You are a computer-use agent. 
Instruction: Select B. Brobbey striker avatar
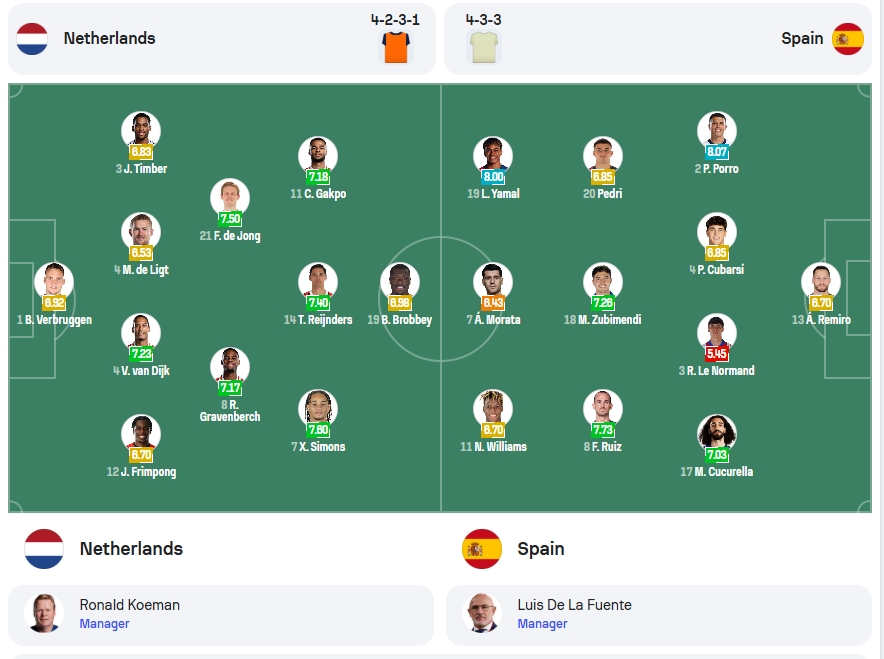point(400,282)
